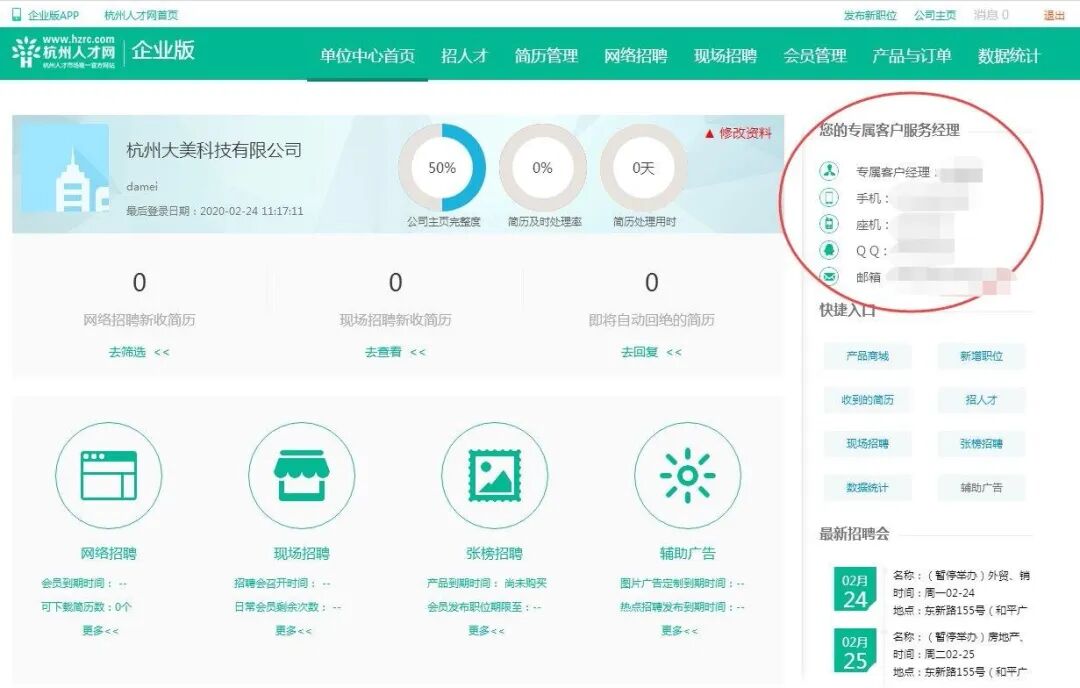Expand 更多<< under 网络招聘
The width and height of the screenshot is (1080, 688).
tap(101, 630)
